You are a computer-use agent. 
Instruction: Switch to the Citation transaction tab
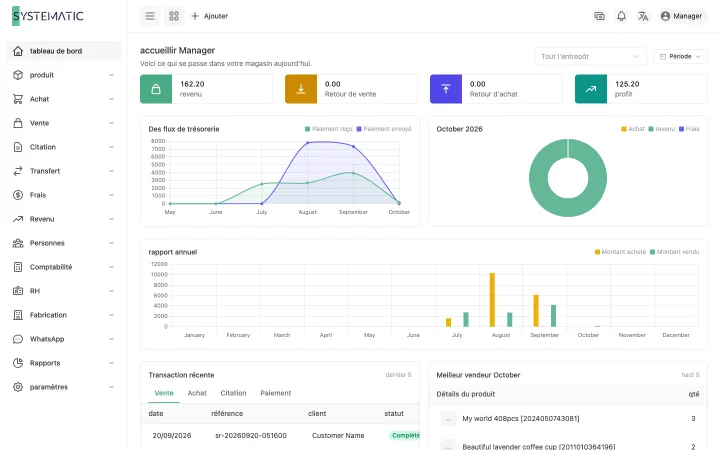(x=233, y=393)
